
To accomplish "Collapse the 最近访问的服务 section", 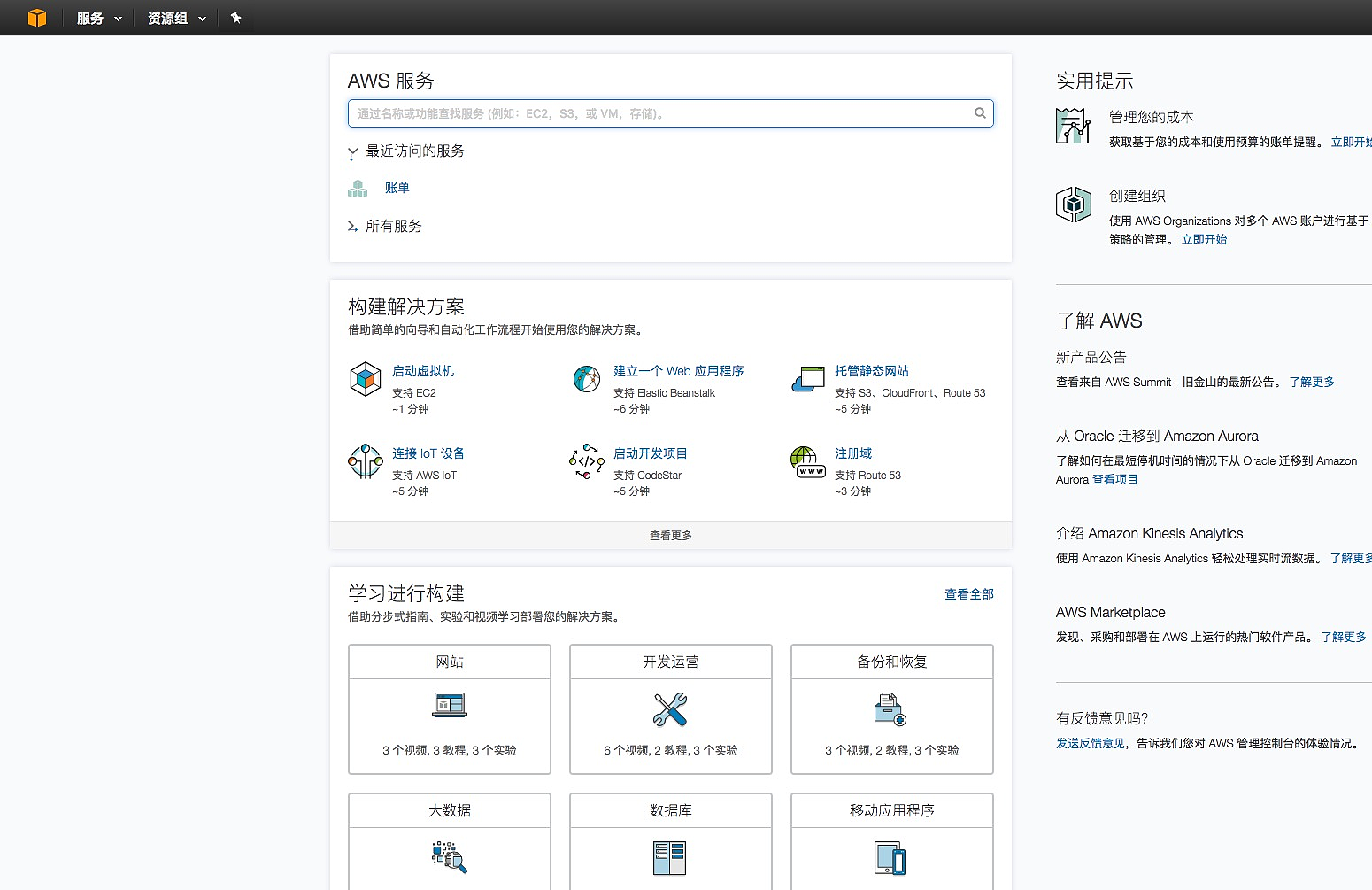I will click(352, 152).
